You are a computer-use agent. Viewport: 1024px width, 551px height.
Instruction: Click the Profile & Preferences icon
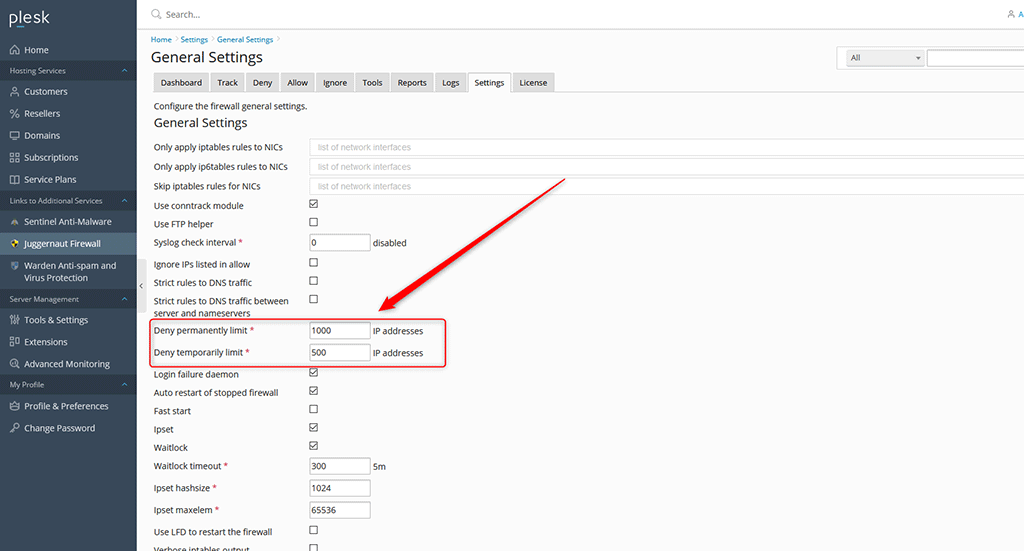pos(14,406)
